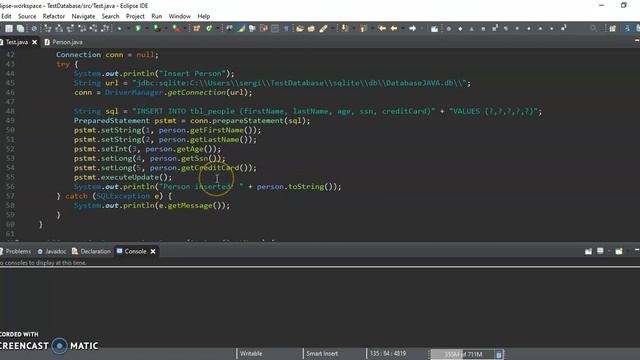Viewport: 640px width, 360px height.
Task: Open the quick access magnifier icon
Action: 593,29
